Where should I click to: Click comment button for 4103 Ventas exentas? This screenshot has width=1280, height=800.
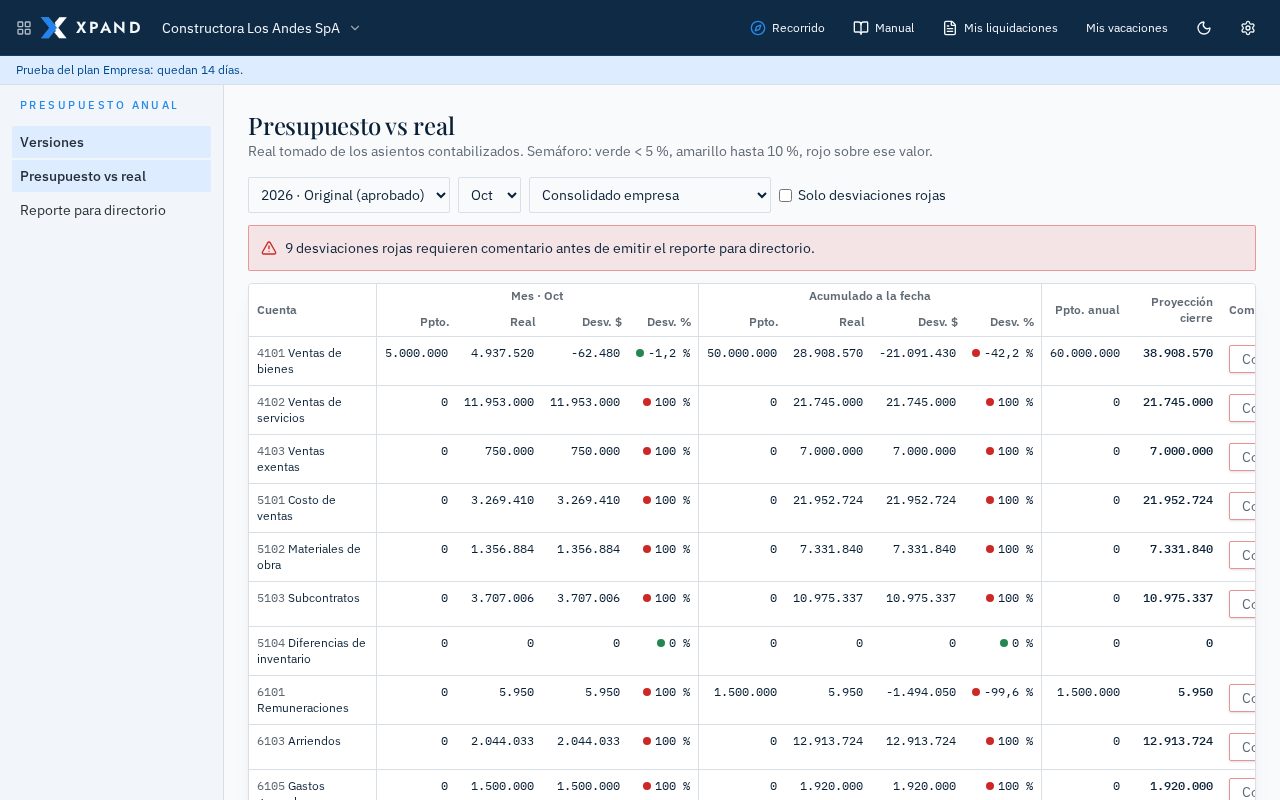click(x=1242, y=457)
